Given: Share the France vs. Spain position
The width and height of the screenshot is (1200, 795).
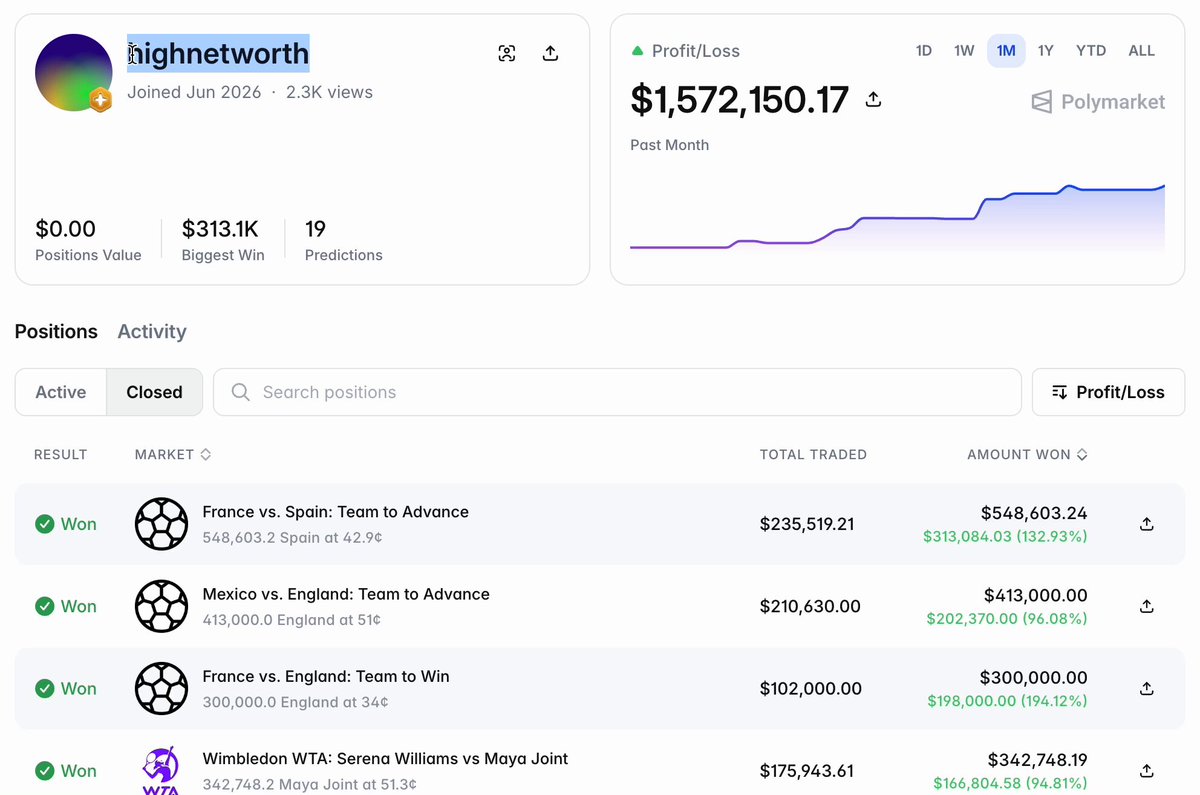Looking at the screenshot, I should [1147, 524].
